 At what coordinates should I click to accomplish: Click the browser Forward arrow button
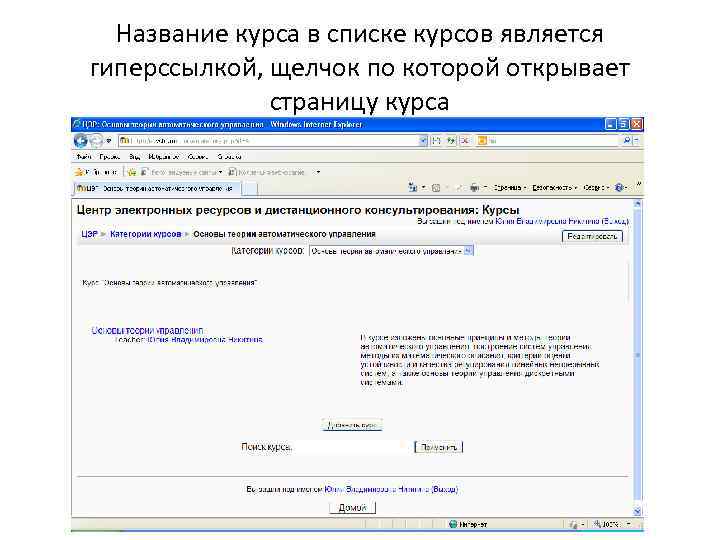click(96, 141)
